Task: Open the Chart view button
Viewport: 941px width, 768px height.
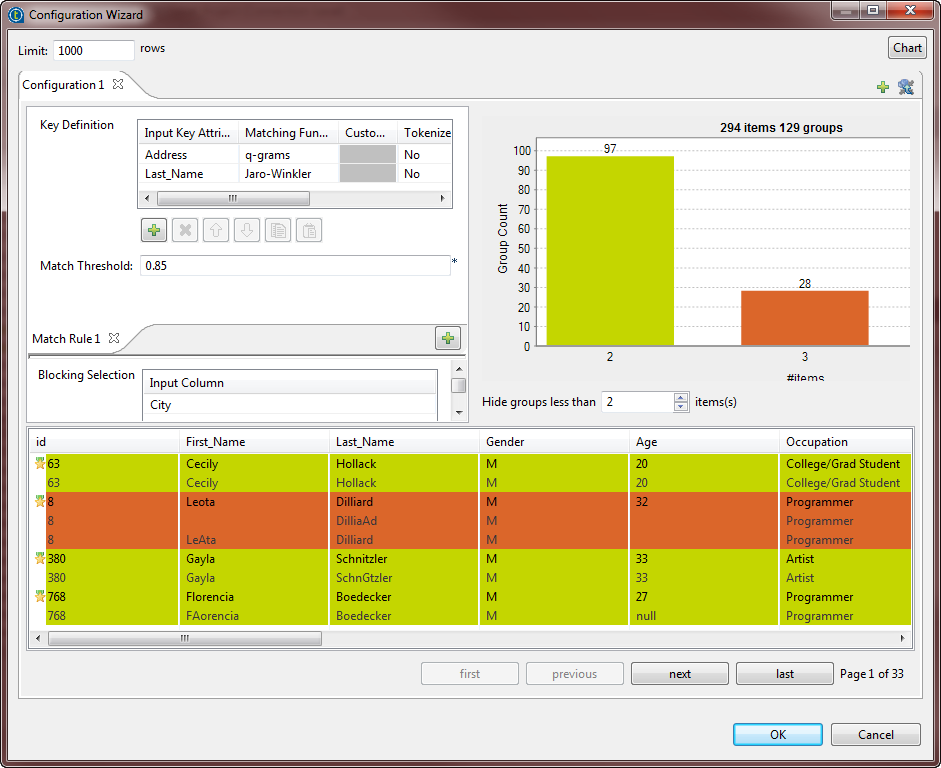Action: click(907, 48)
